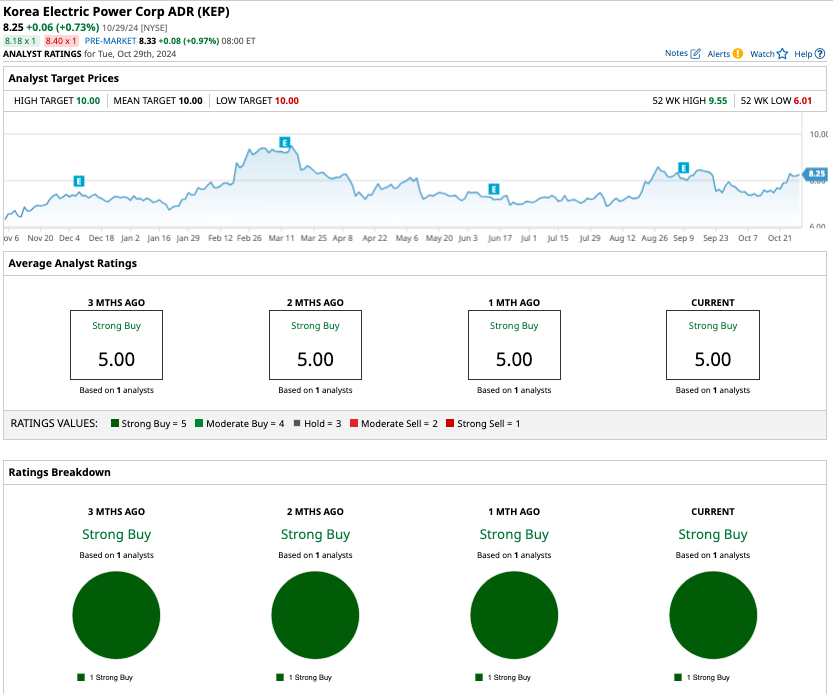This screenshot has width=833, height=694.
Task: Click the Watch star icon
Action: tap(782, 54)
